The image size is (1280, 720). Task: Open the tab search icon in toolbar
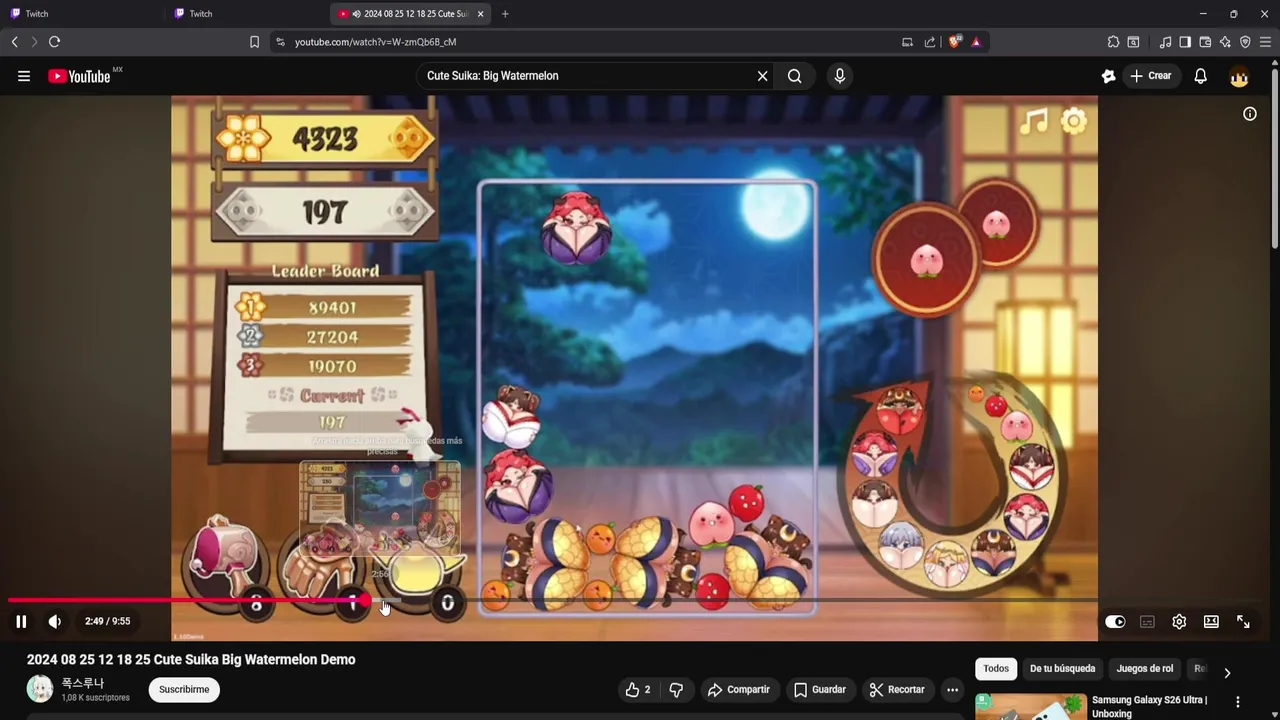(x=1133, y=42)
